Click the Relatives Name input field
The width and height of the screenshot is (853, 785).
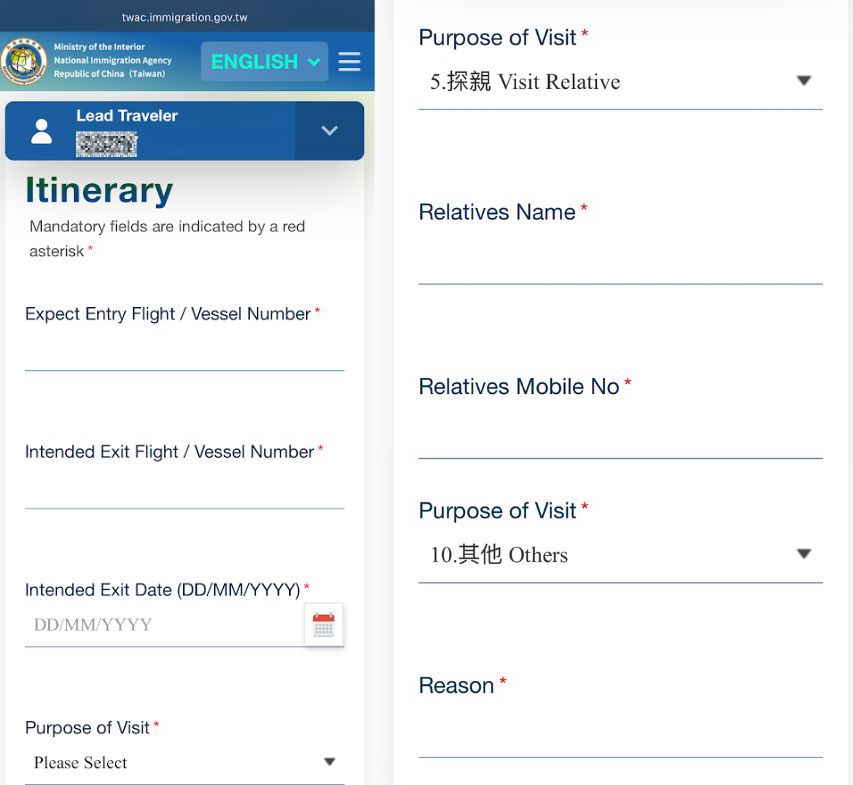tap(620, 265)
